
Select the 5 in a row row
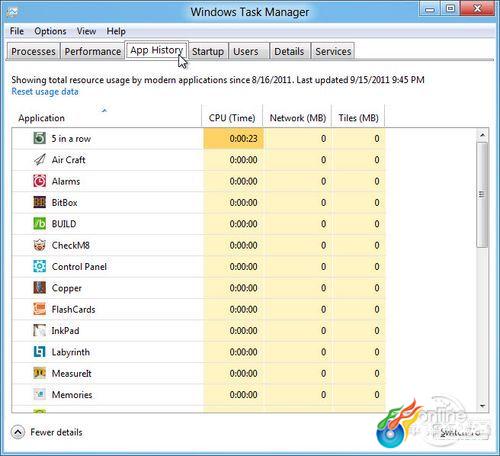(x=199, y=138)
